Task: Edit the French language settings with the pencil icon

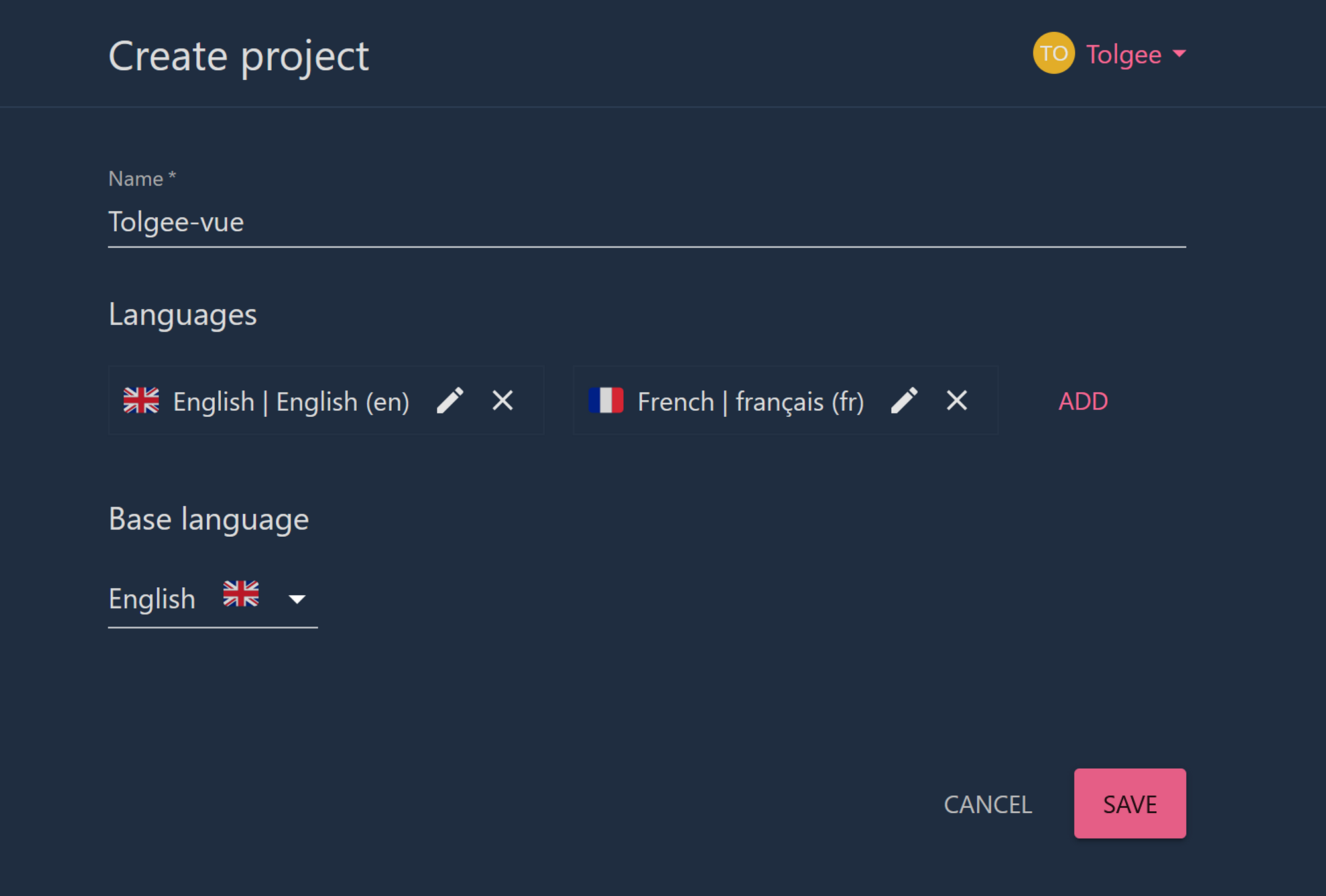Action: (x=905, y=401)
